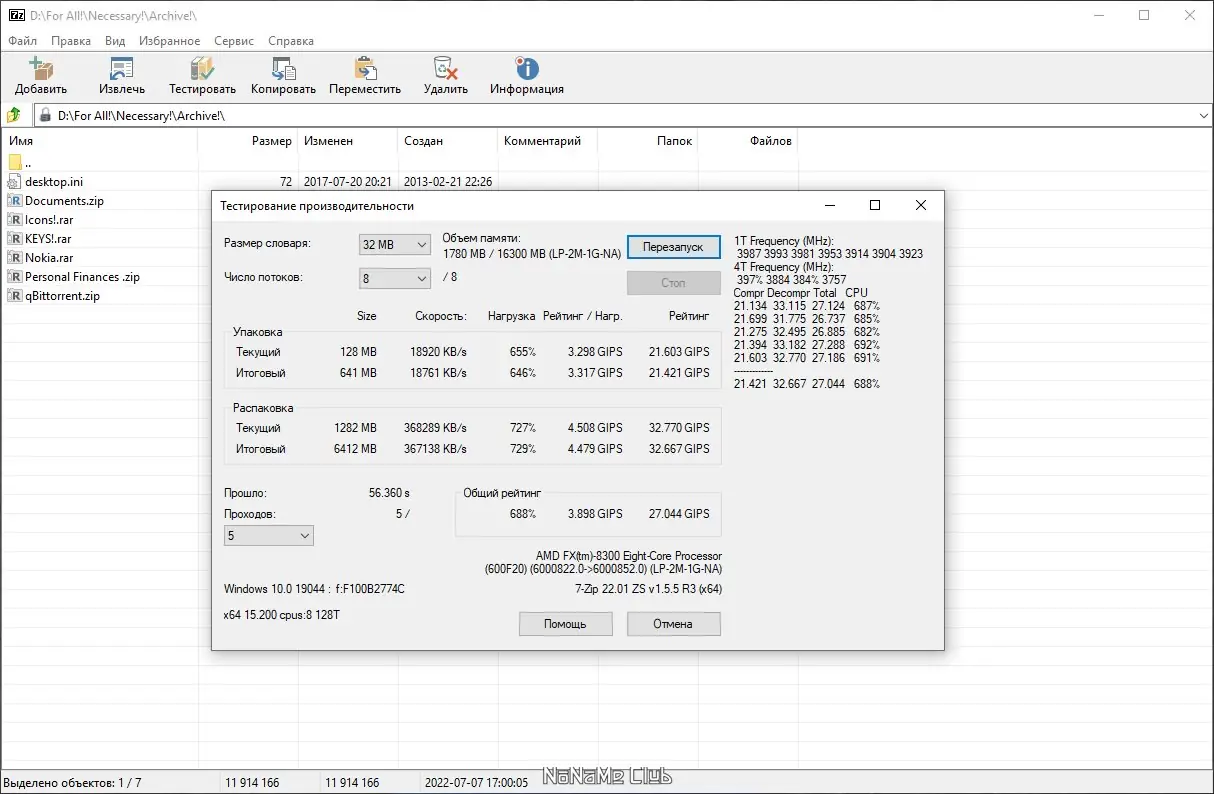Click the '2017-07-20 20:21' modified date cell

(x=347, y=182)
